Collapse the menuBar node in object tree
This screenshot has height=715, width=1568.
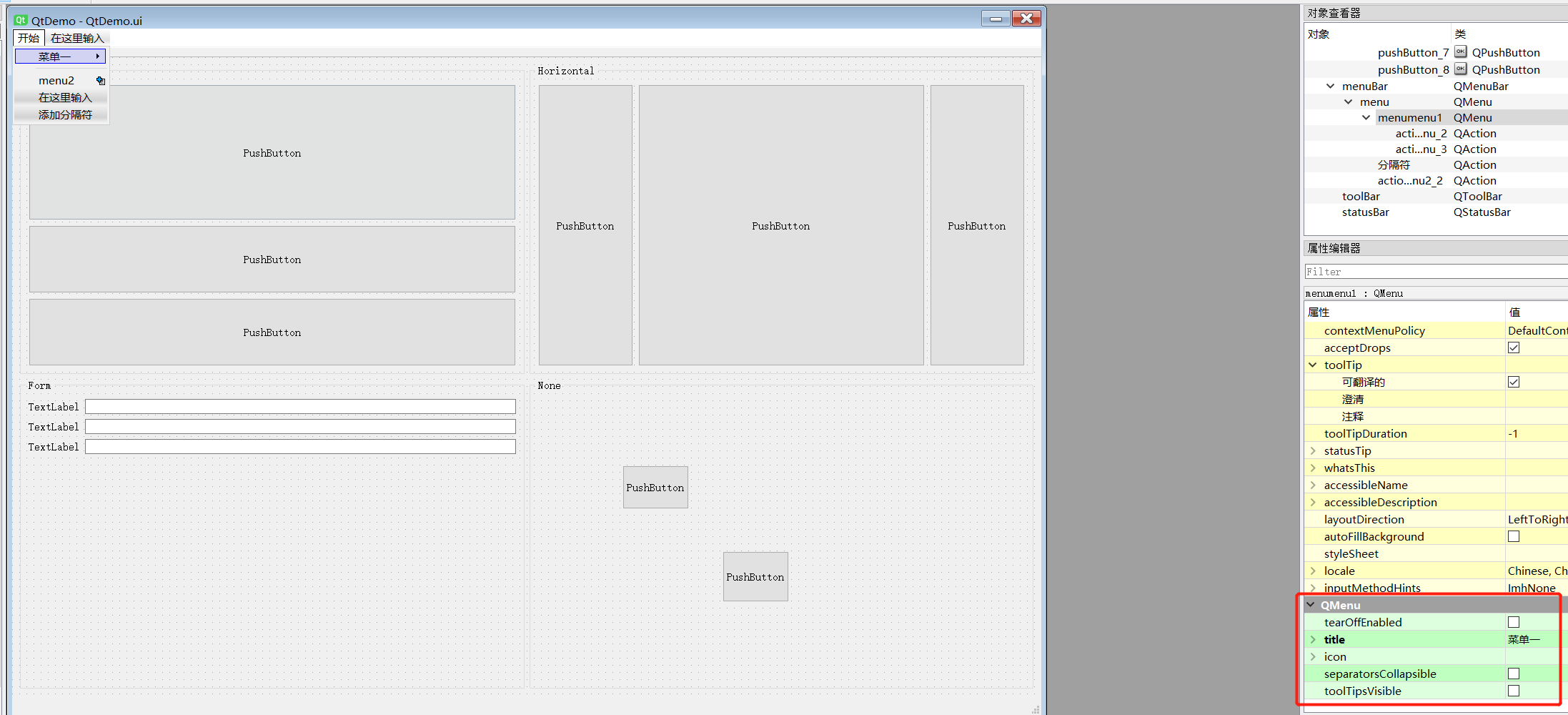1330,86
